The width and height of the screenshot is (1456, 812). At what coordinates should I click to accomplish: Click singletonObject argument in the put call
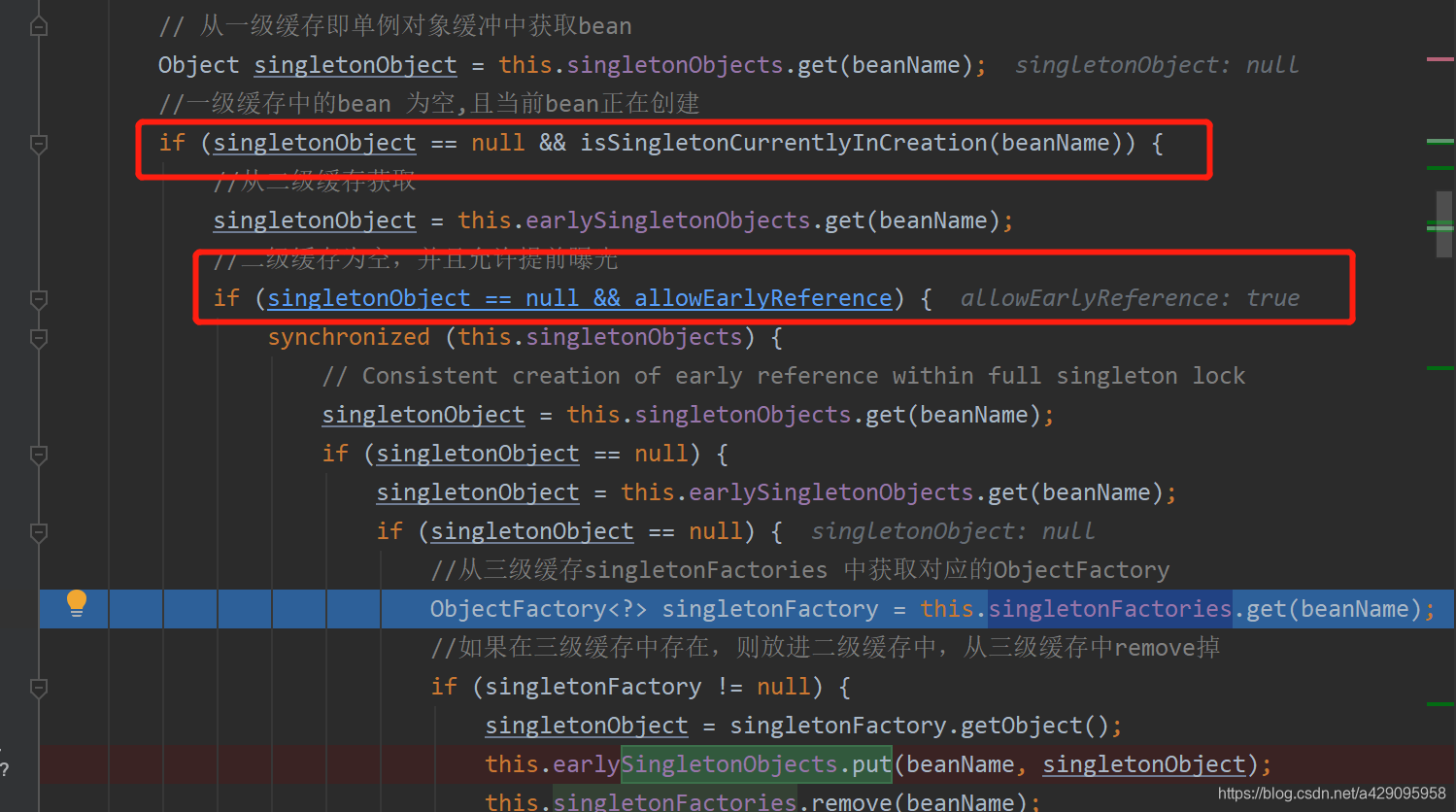click(x=1144, y=764)
